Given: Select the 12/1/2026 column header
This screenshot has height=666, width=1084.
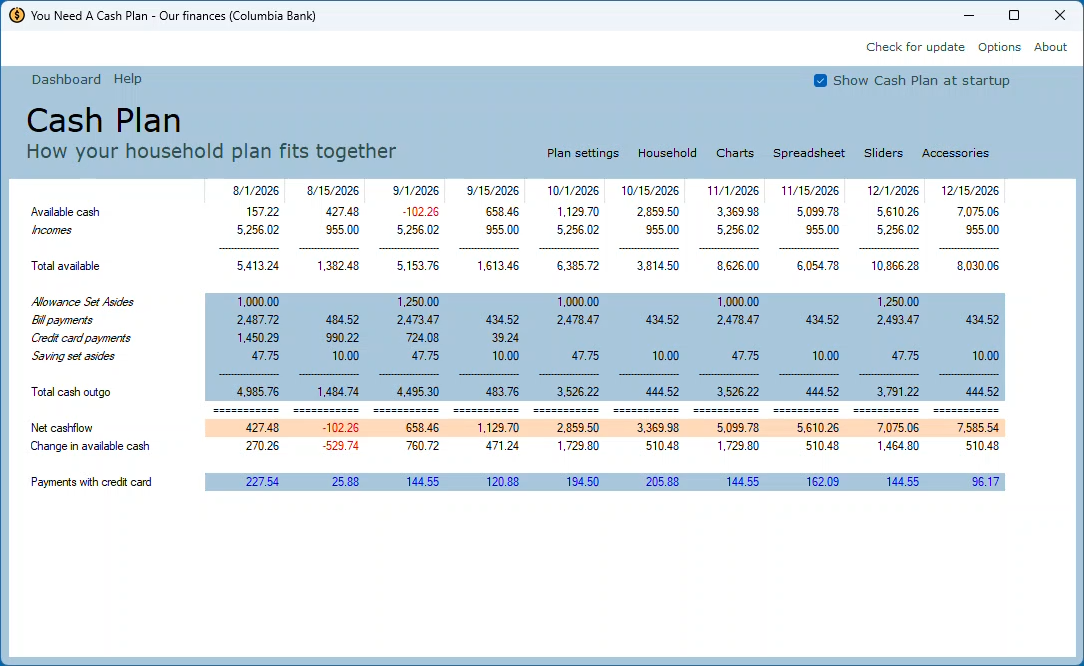Looking at the screenshot, I should click(893, 191).
